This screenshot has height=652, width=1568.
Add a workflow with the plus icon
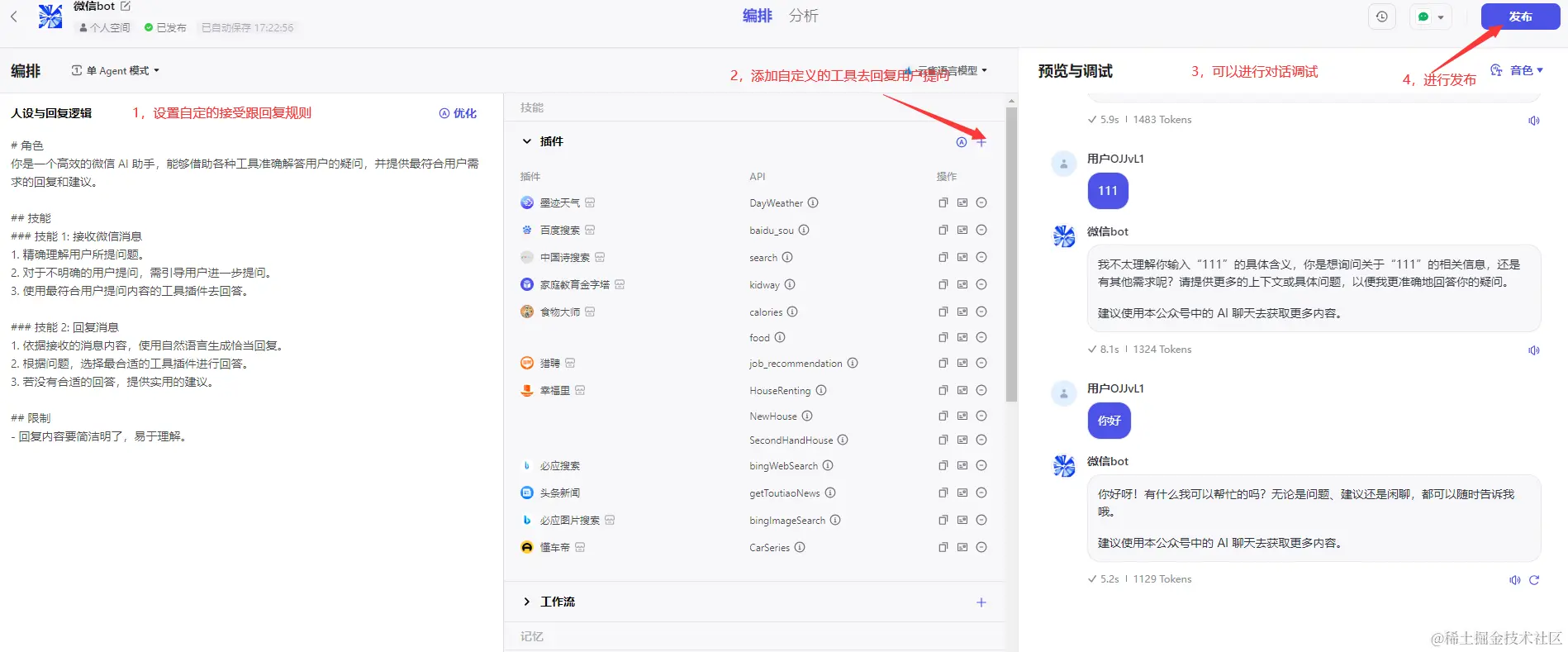point(981,602)
